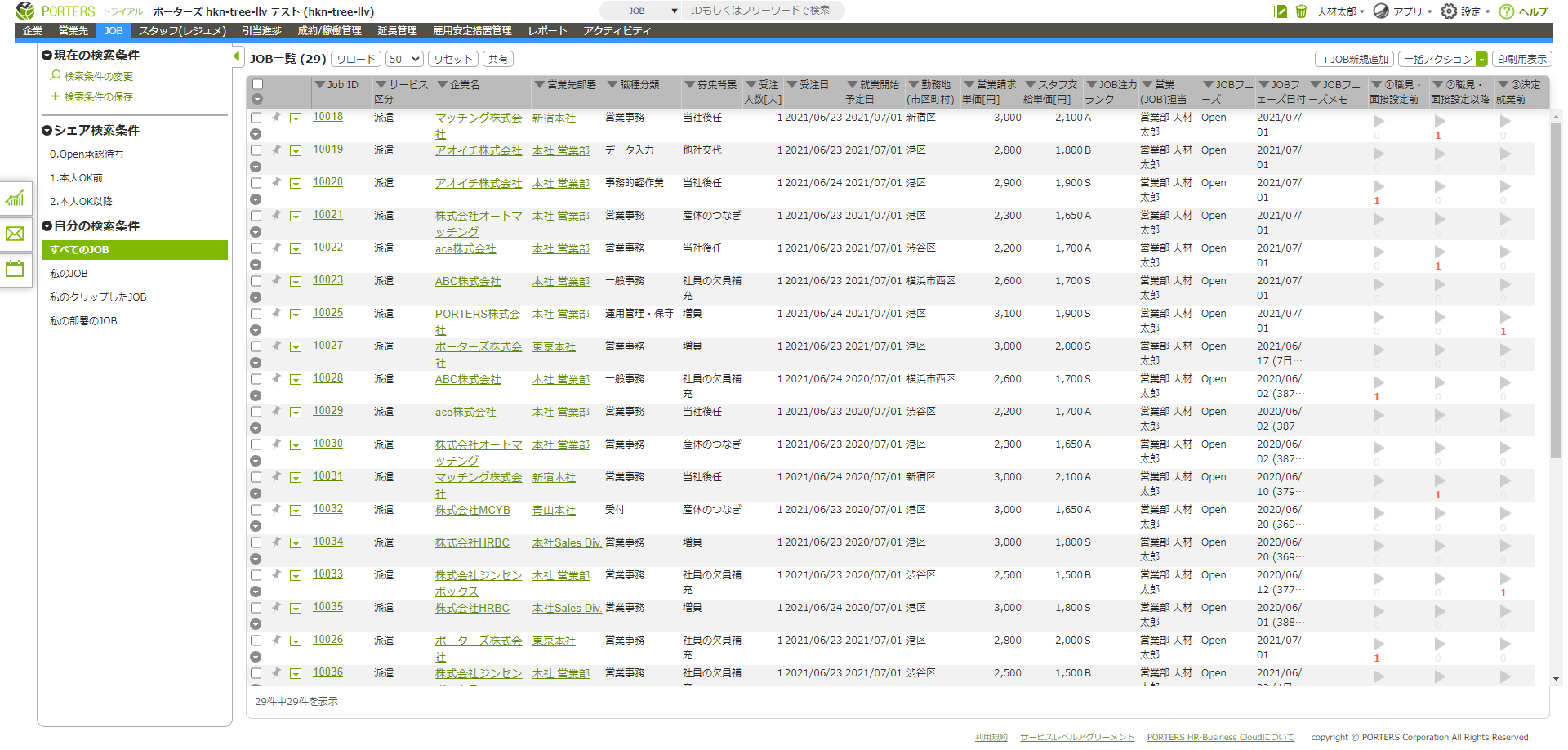
Task: Click the PORTERS logo icon
Action: pyautogui.click(x=25, y=11)
